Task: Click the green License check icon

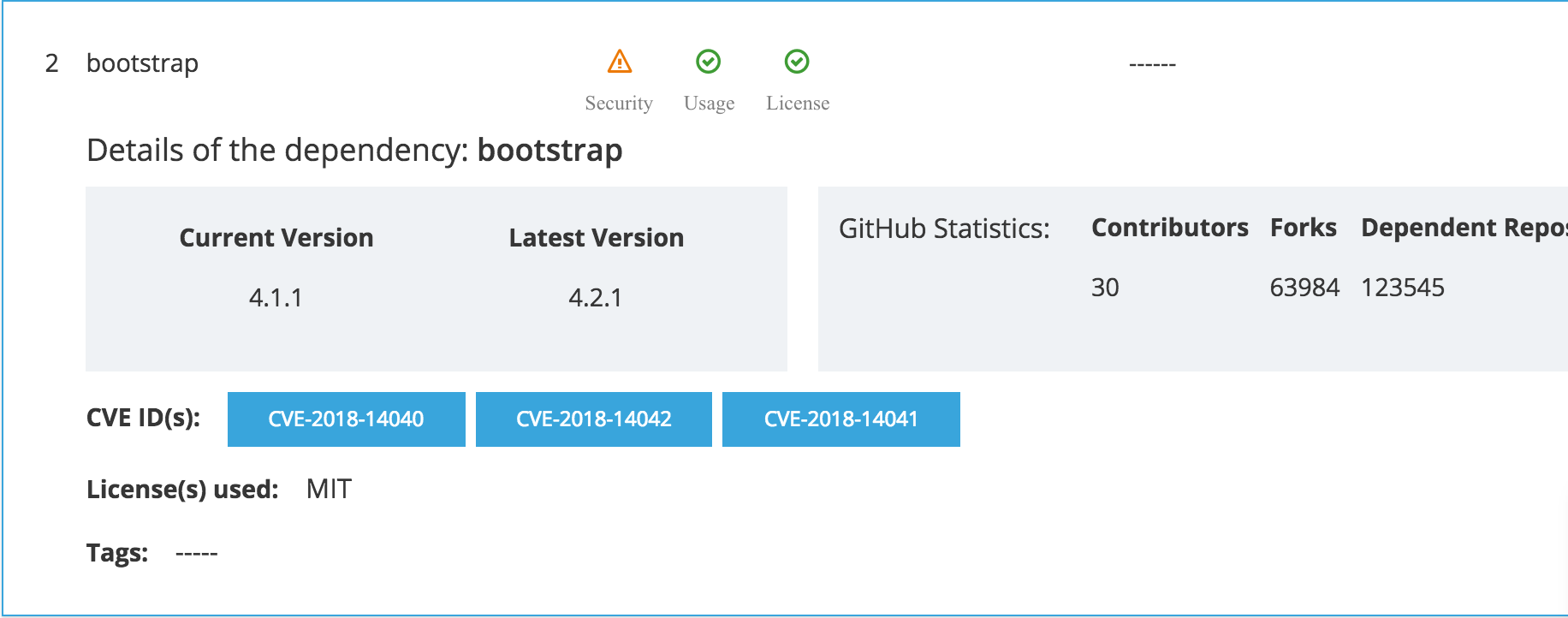Action: pos(797,62)
